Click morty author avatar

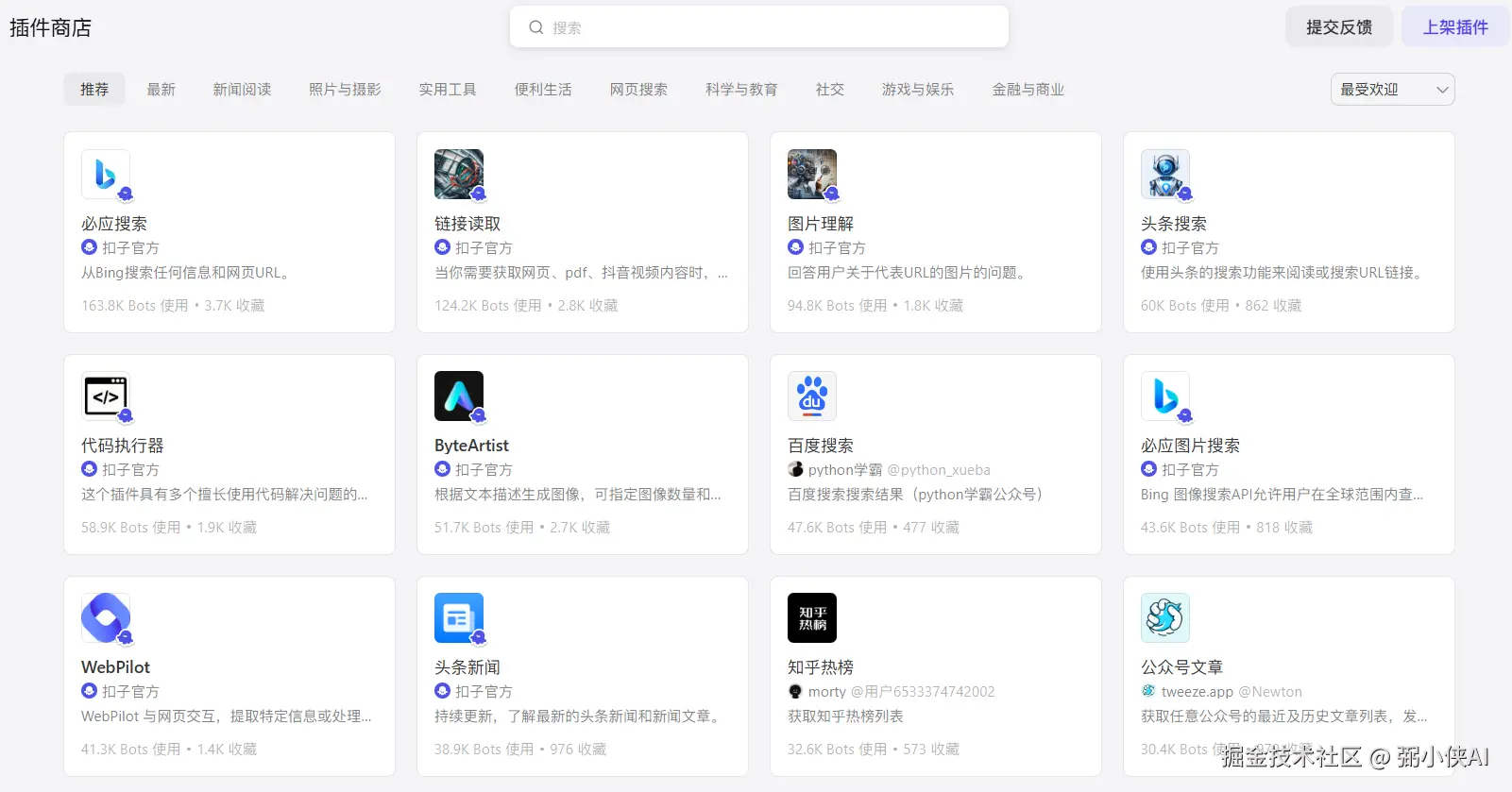point(796,691)
